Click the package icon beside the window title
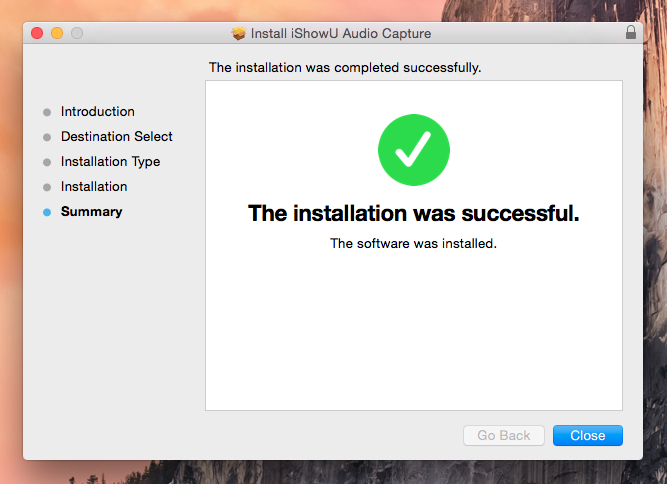 (x=238, y=34)
